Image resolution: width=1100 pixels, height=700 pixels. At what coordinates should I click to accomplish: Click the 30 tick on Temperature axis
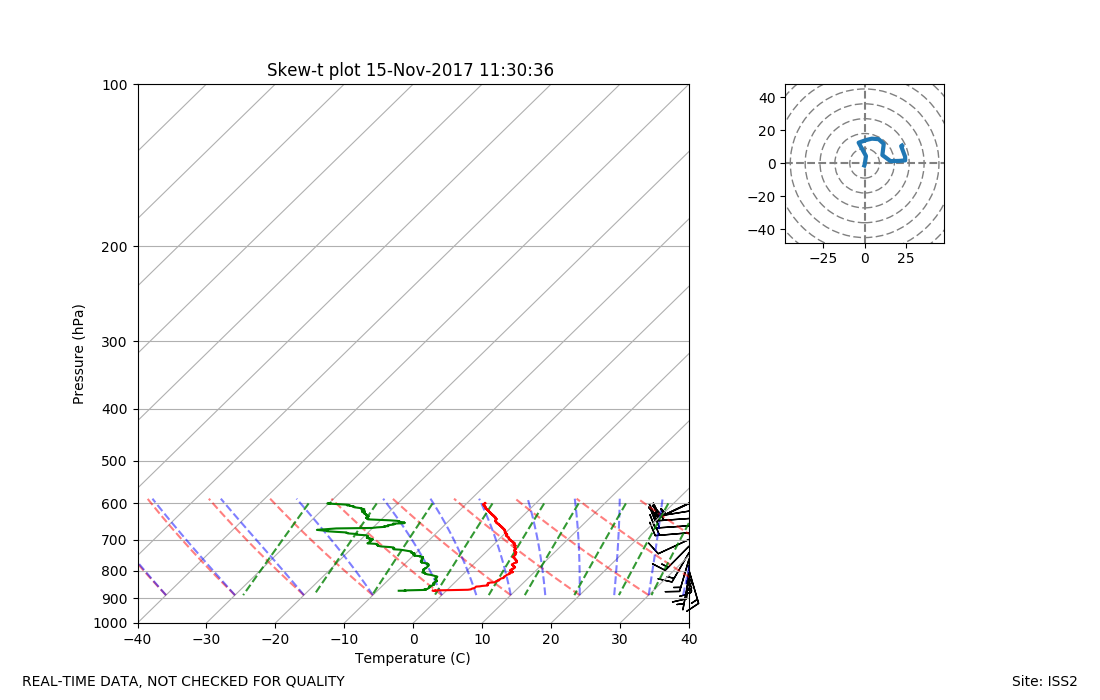pos(620,639)
